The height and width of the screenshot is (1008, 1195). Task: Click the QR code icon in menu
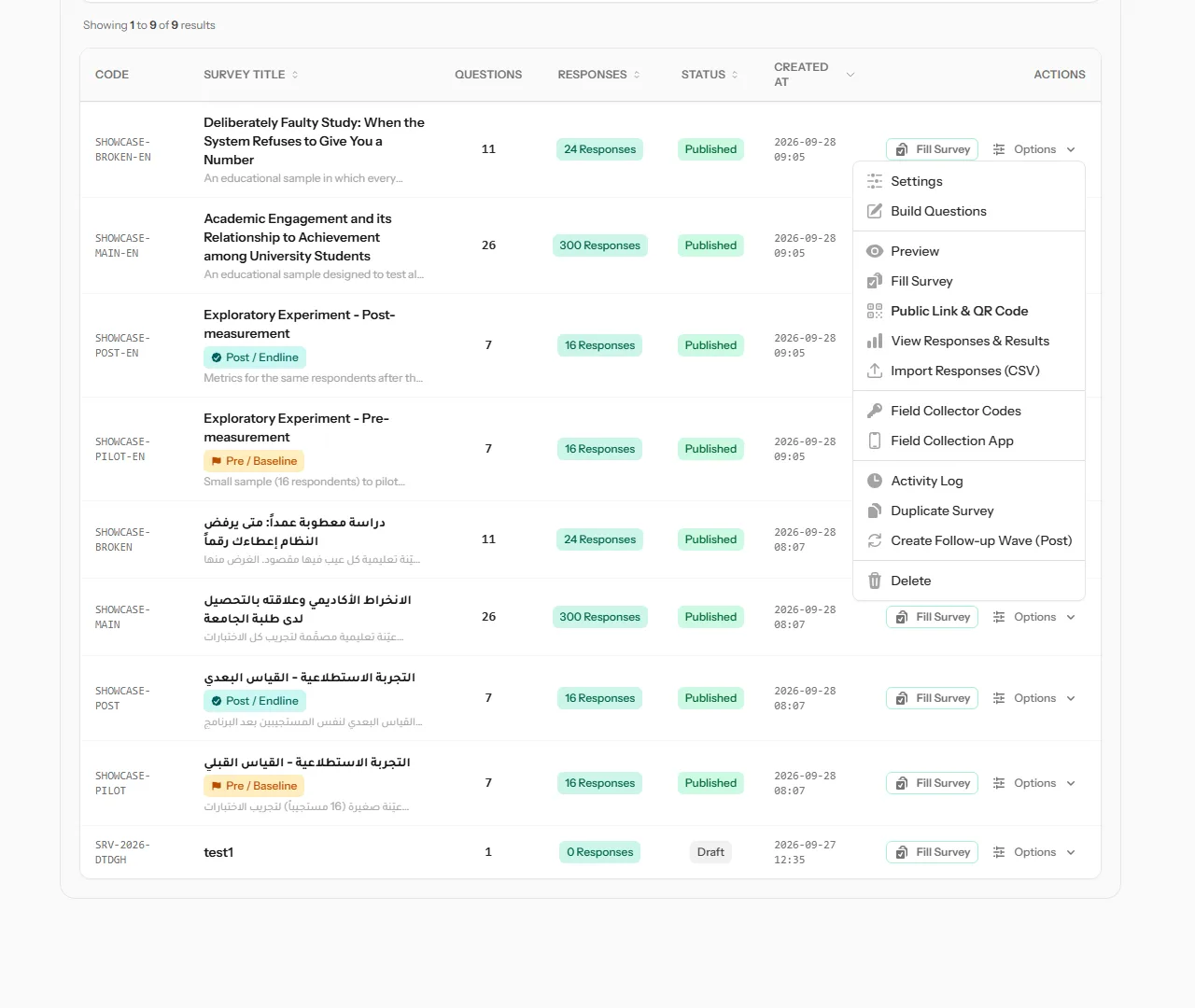coord(875,311)
